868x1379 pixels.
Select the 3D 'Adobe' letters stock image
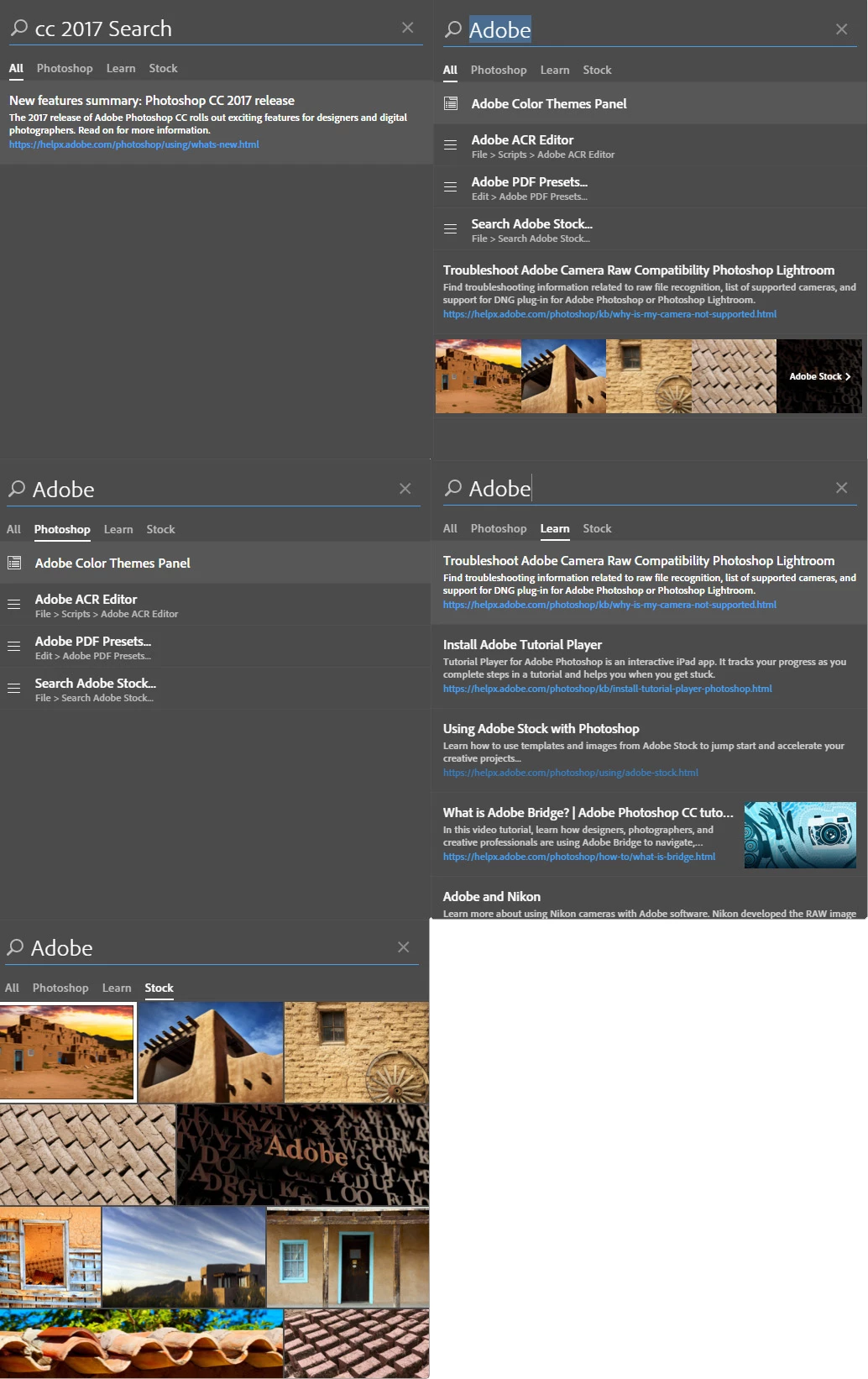coord(303,1154)
